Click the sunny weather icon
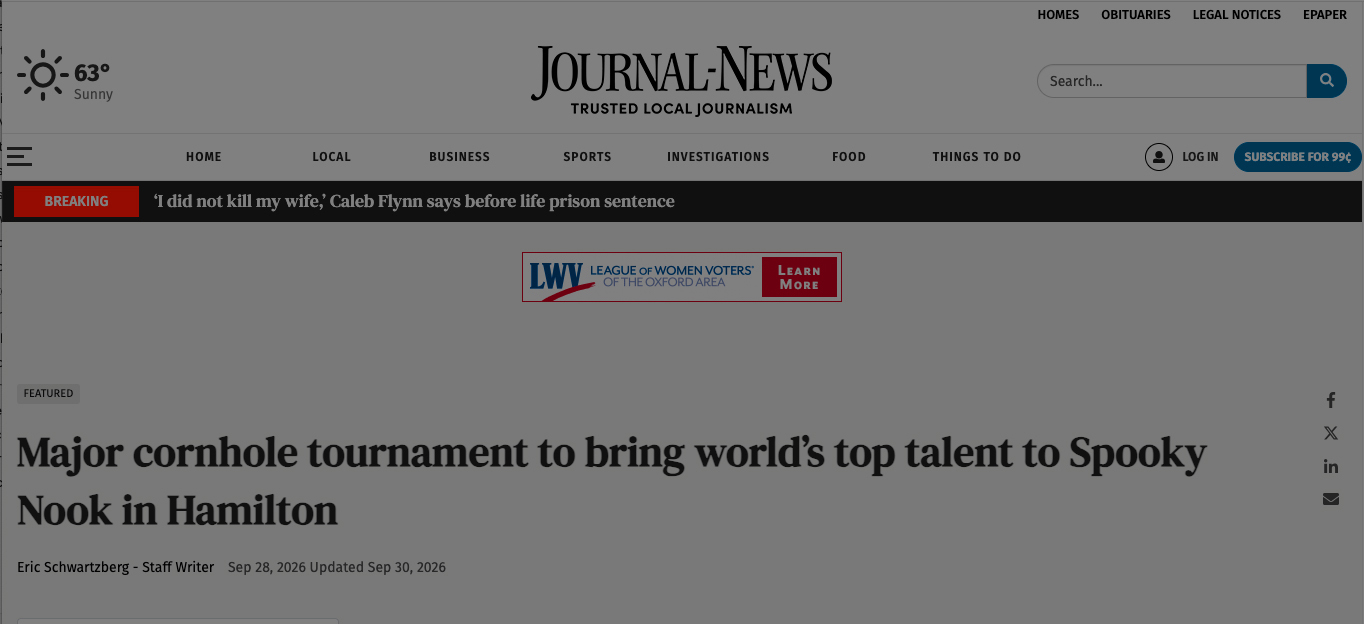This screenshot has height=624, width=1364. pos(42,75)
